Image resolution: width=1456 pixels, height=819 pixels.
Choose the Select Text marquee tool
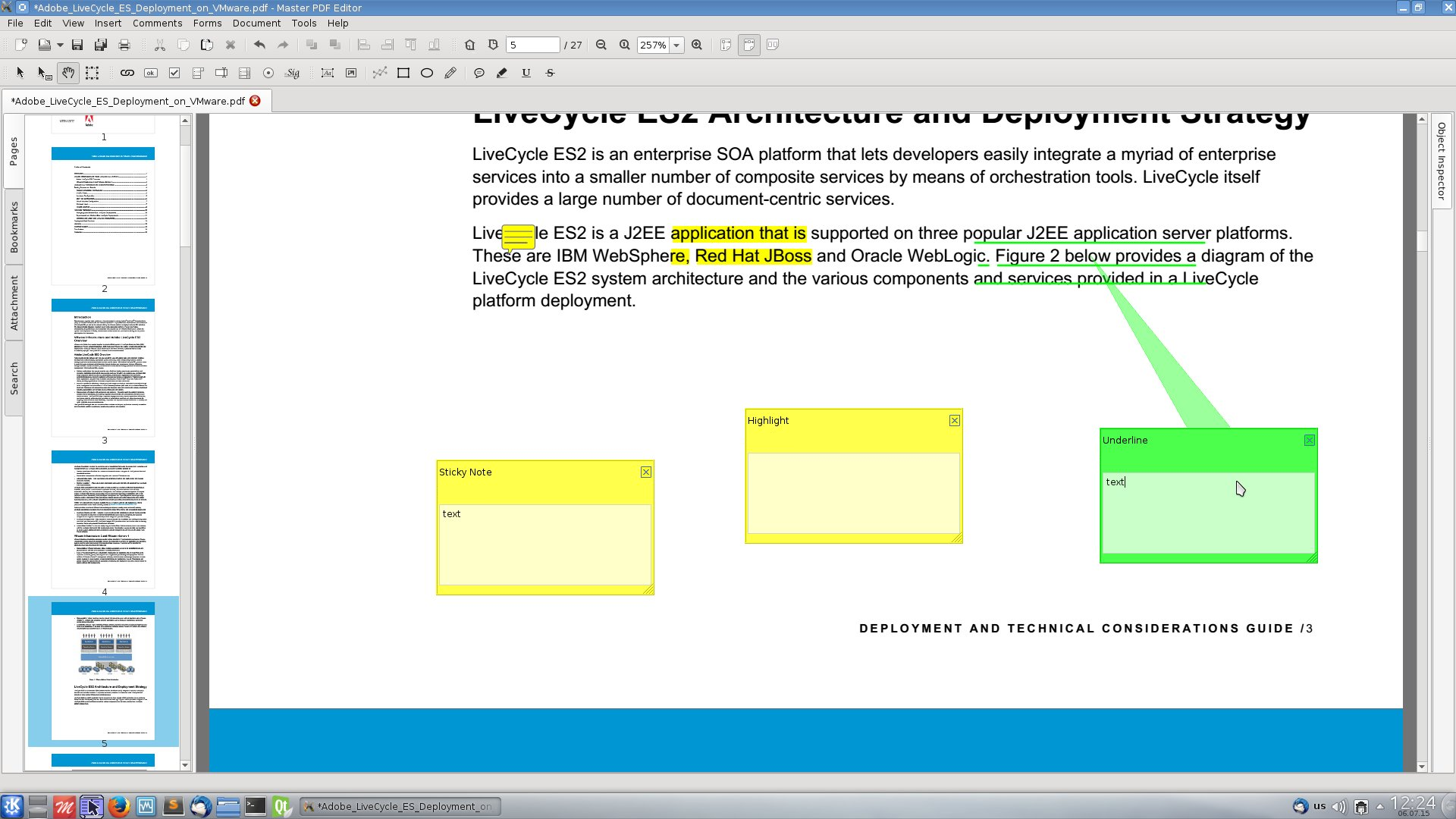coord(92,73)
